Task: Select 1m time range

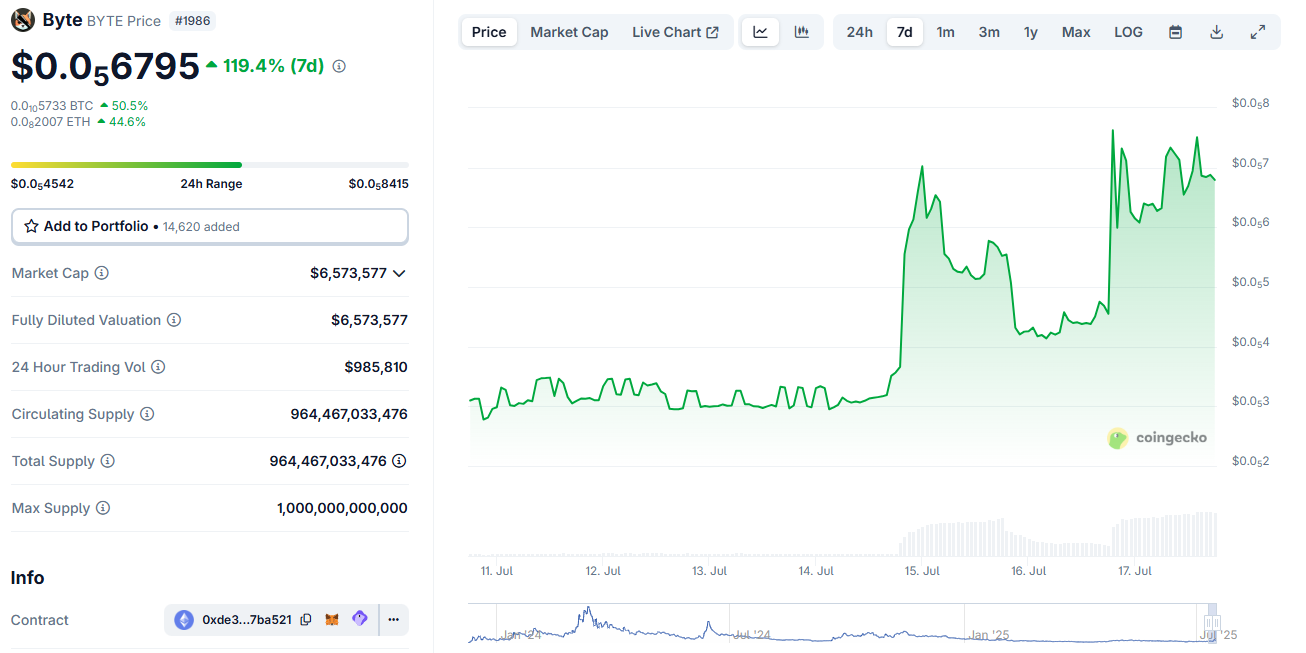Action: (945, 32)
